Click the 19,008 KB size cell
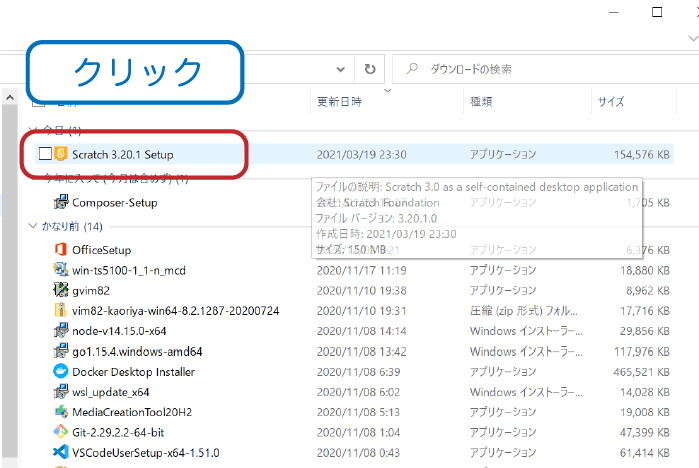This screenshot has width=699, height=468. 645,412
